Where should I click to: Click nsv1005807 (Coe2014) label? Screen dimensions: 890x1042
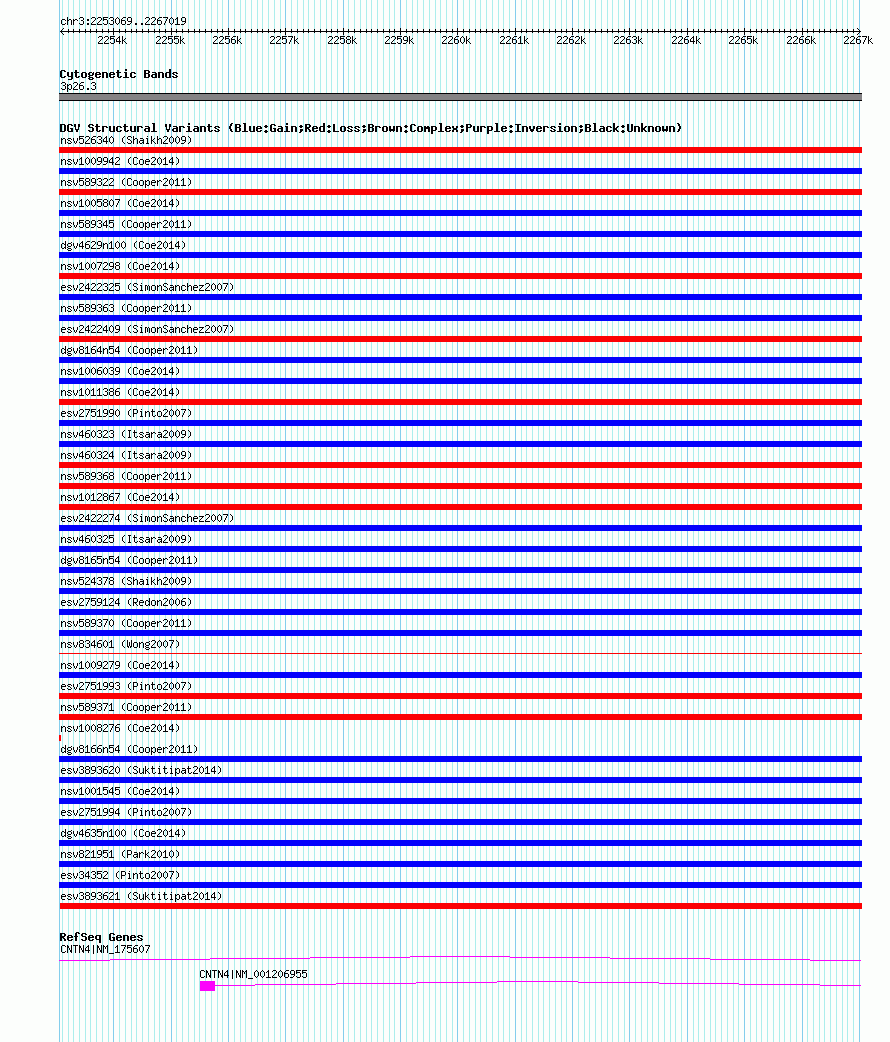click(120, 203)
